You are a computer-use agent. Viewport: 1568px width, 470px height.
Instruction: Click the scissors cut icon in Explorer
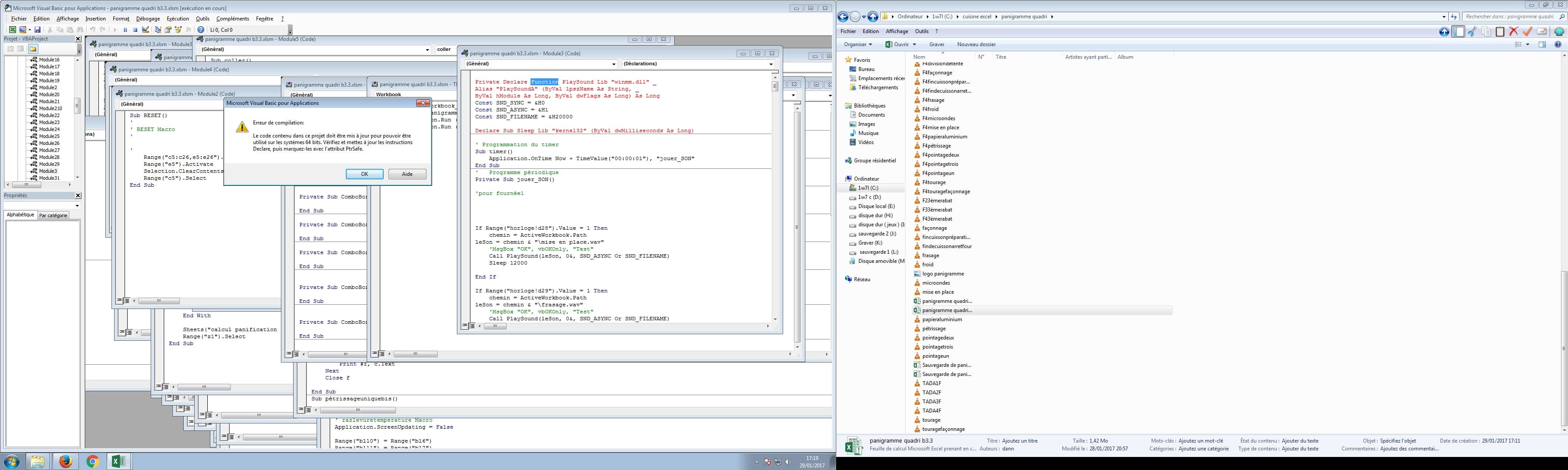tap(1473, 32)
